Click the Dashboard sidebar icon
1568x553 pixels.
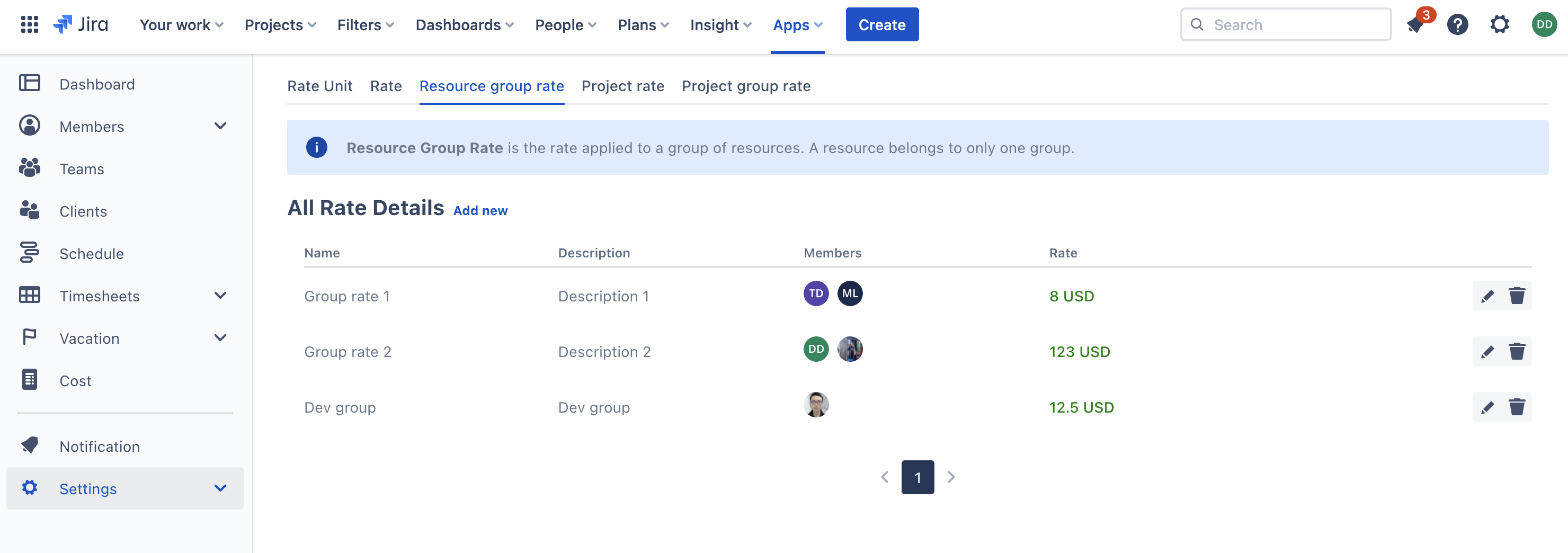[x=29, y=83]
